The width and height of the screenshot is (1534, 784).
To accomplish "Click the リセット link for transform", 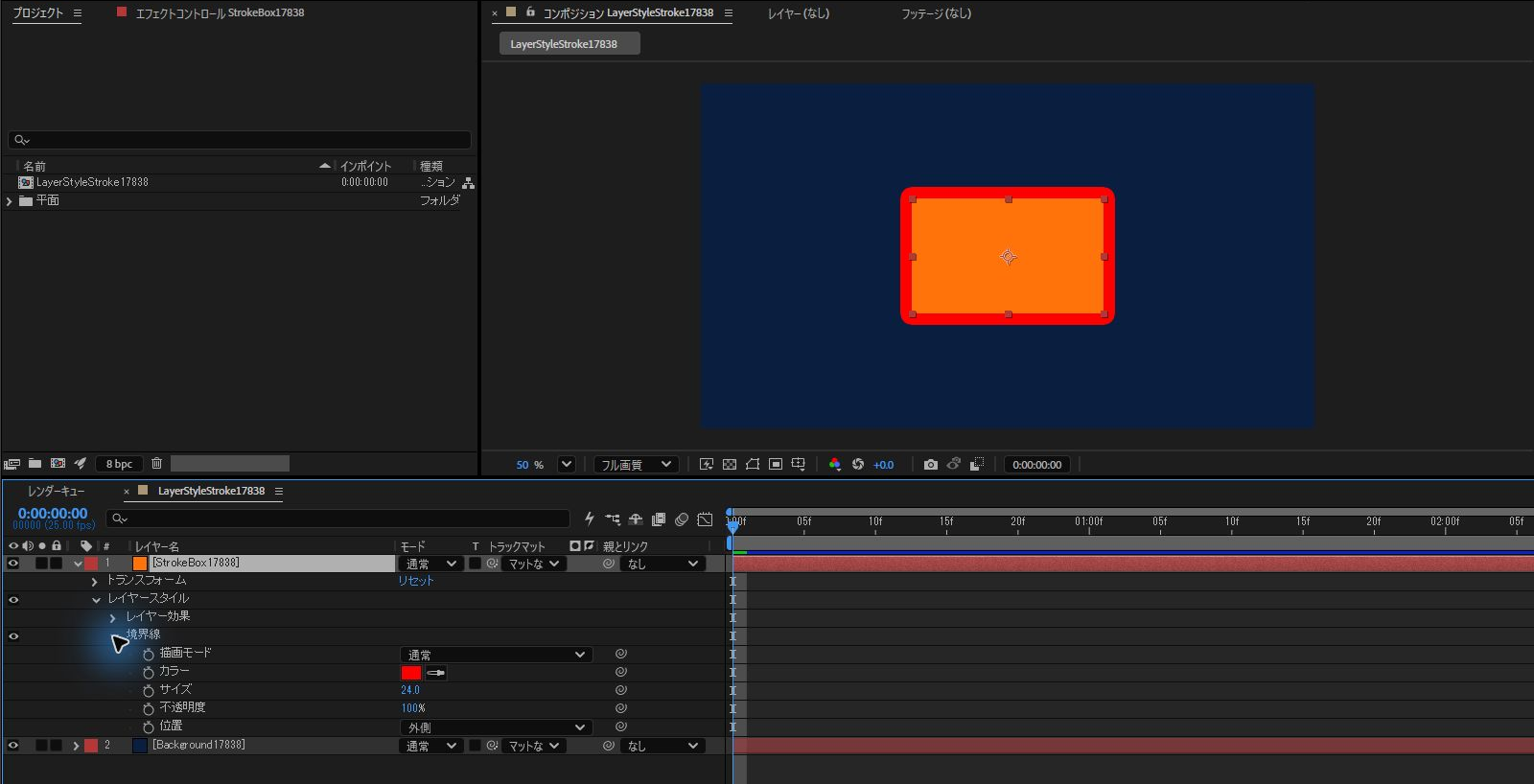I will coord(416,581).
